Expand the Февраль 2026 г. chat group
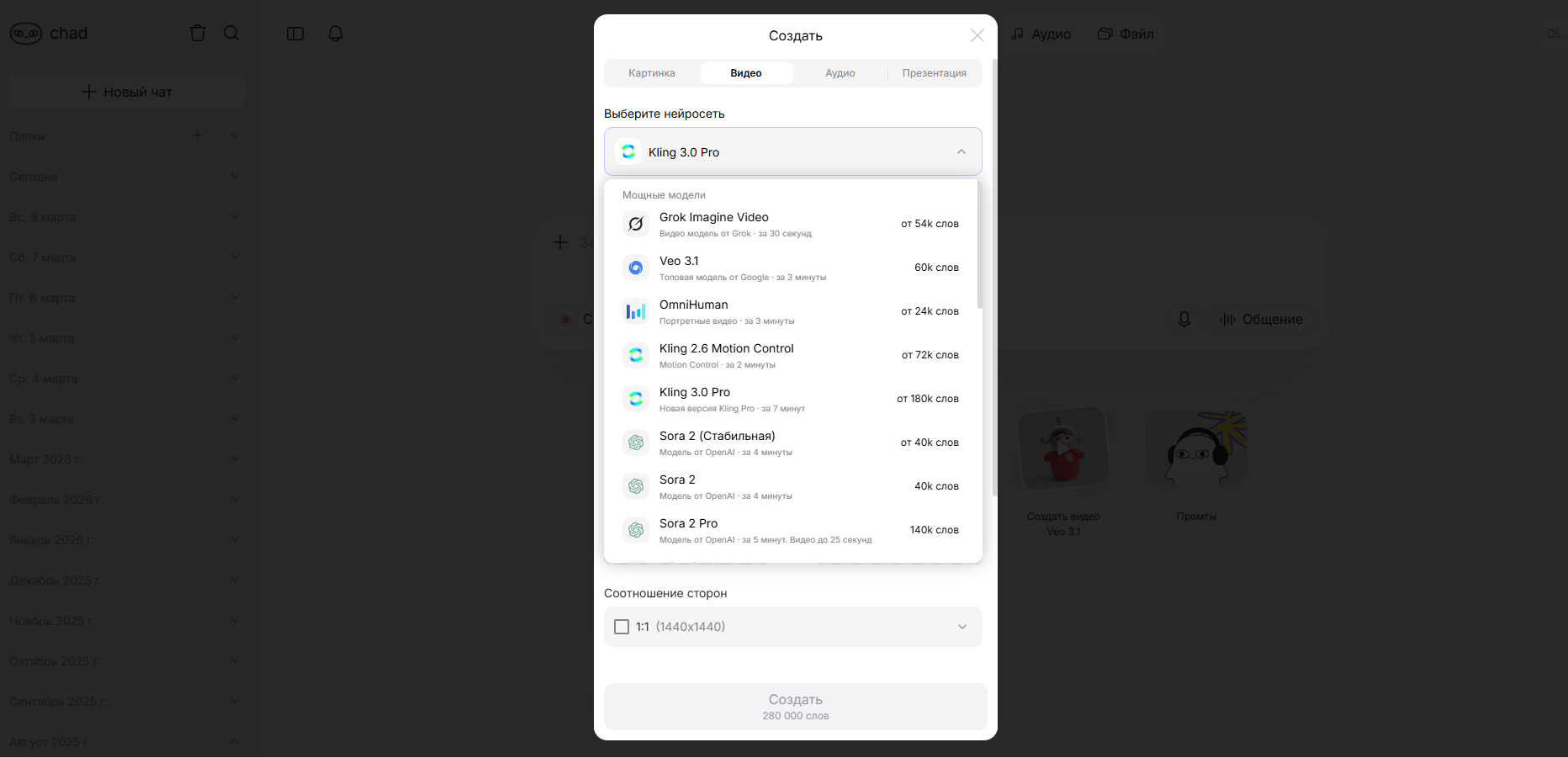Screen dimensions: 1568x758 pyautogui.click(x=235, y=499)
